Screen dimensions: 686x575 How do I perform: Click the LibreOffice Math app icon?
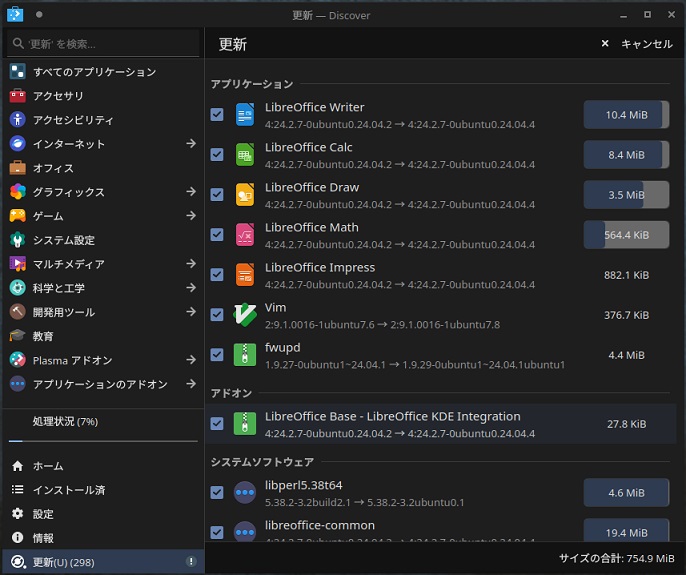[x=245, y=235]
